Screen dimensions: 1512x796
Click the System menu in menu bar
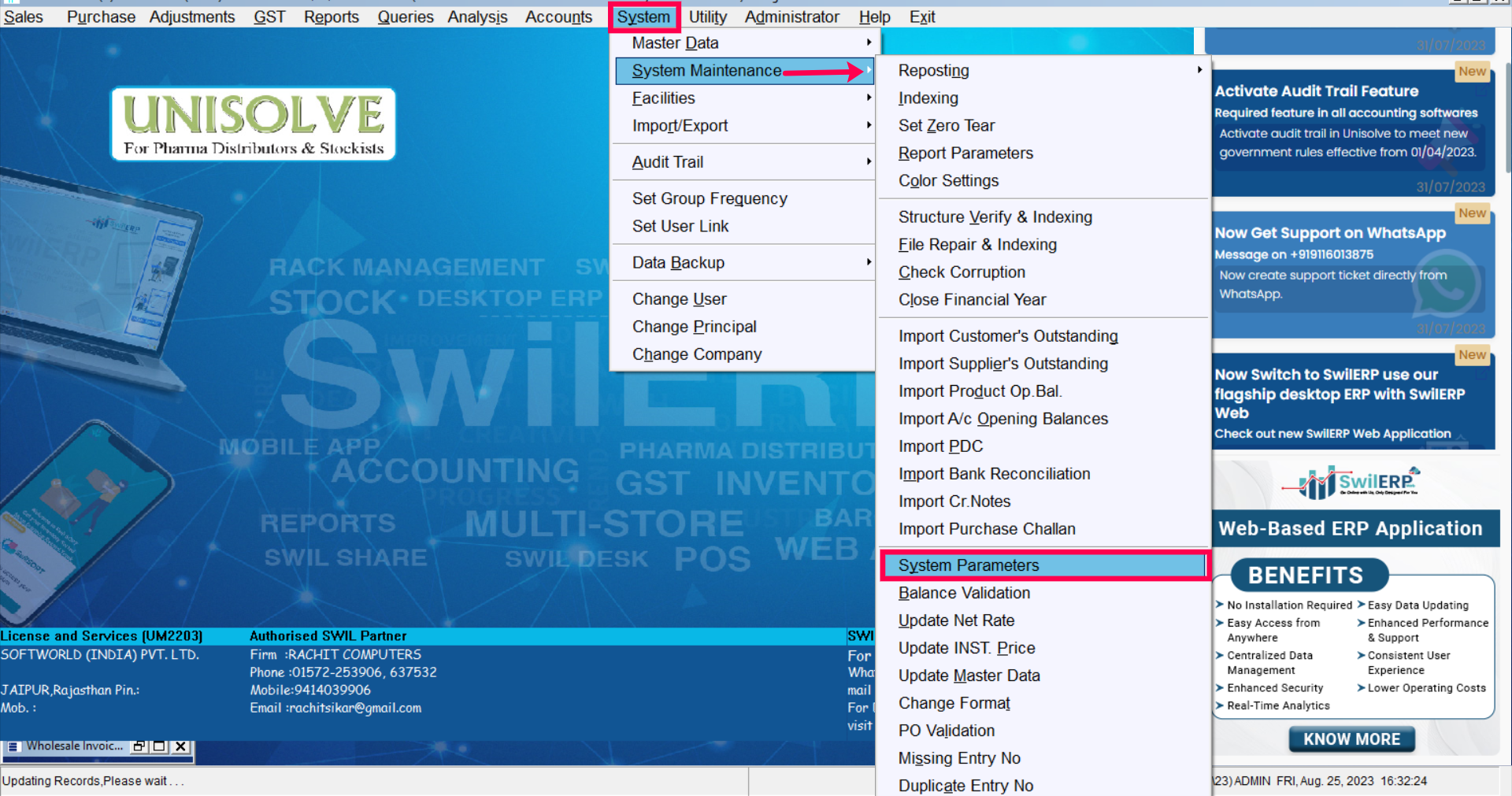pyautogui.click(x=643, y=17)
